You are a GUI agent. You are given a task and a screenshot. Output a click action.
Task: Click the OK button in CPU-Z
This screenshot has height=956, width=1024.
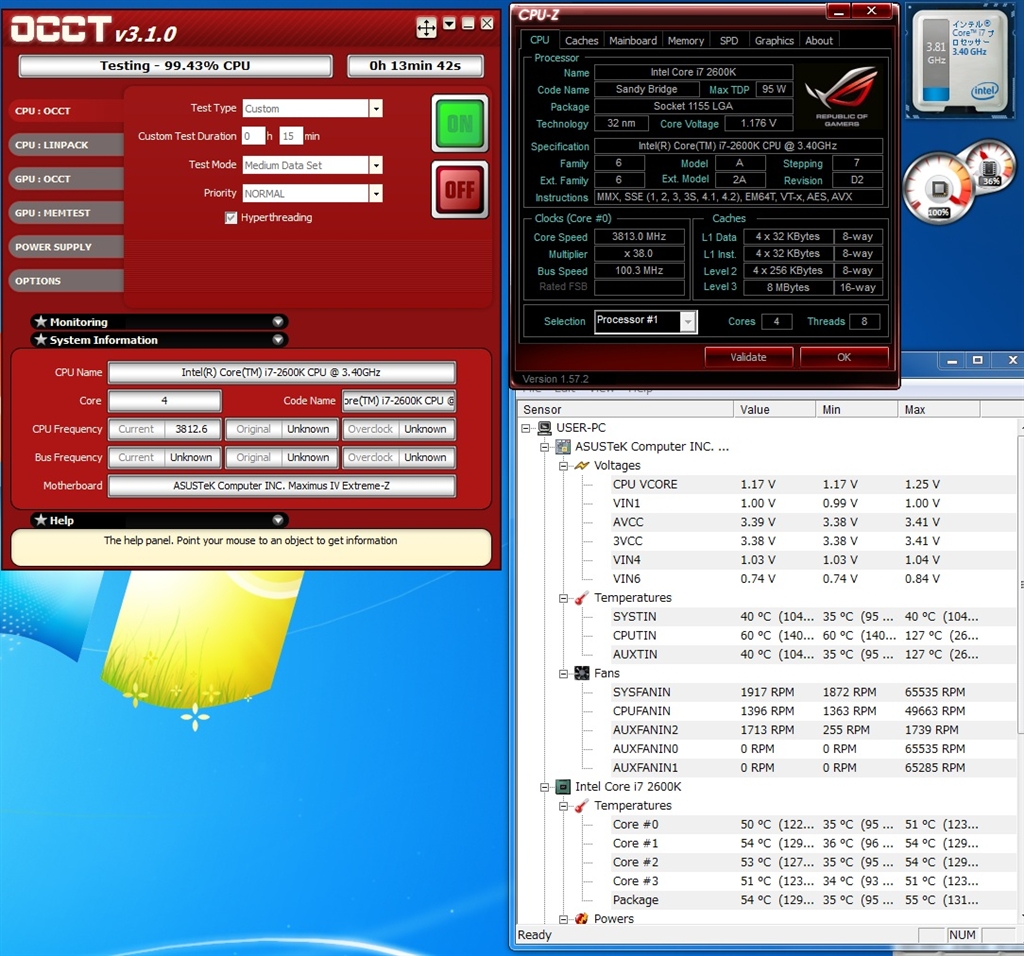point(843,357)
